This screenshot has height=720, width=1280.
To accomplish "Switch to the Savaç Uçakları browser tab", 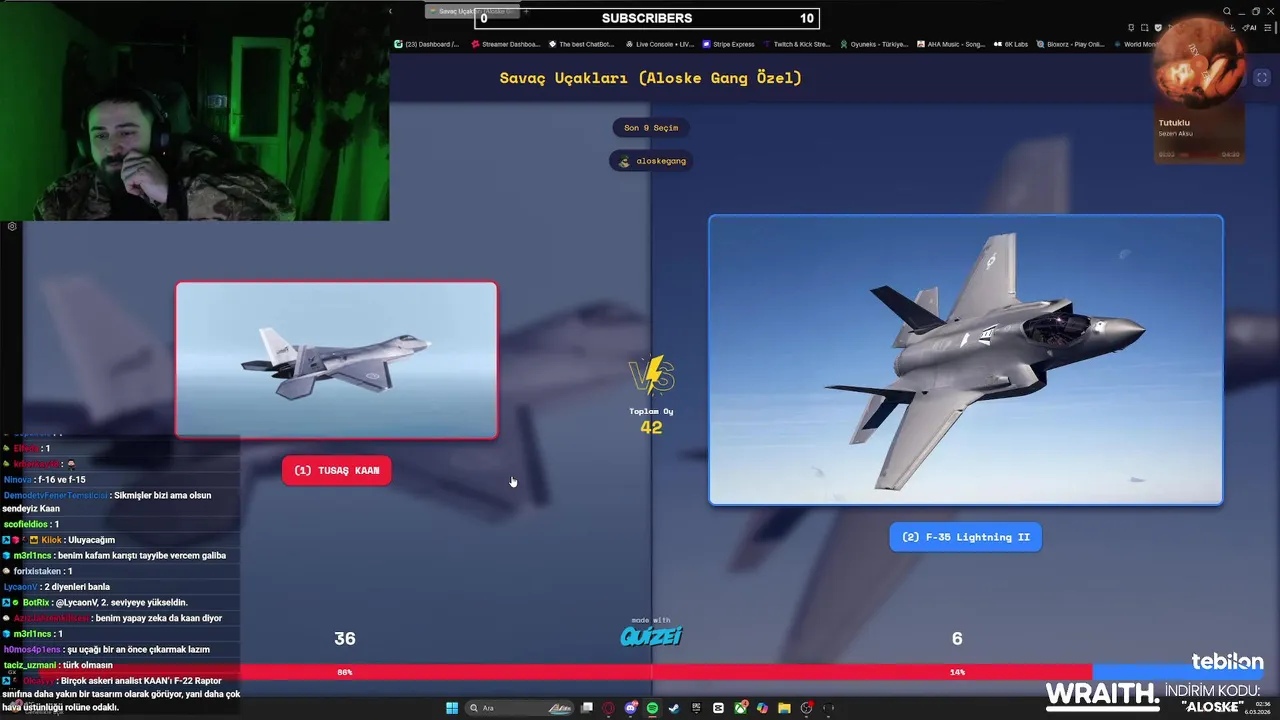I will point(472,11).
